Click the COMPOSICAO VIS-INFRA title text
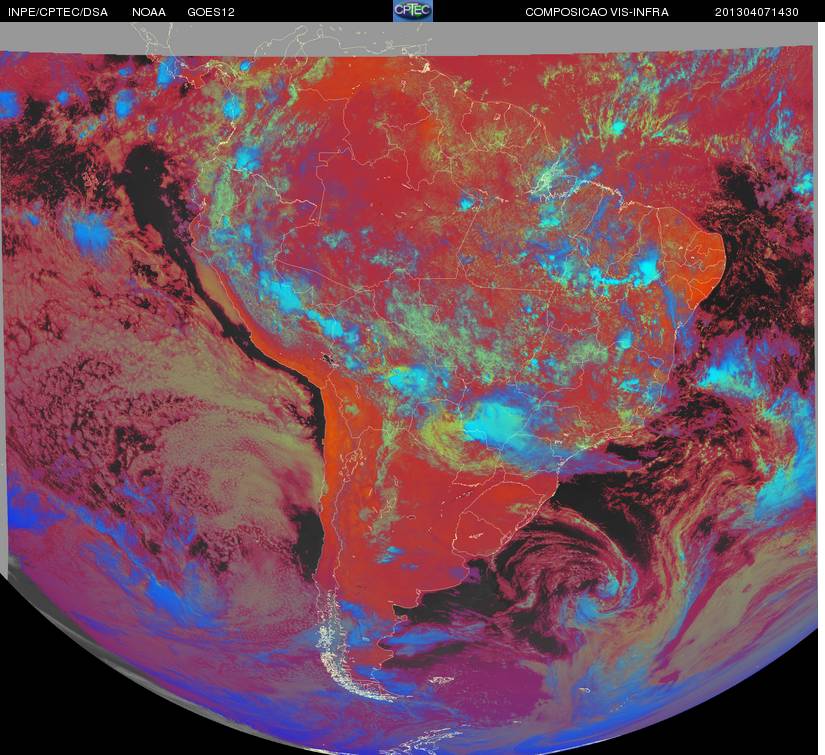Image resolution: width=825 pixels, height=755 pixels. (597, 12)
